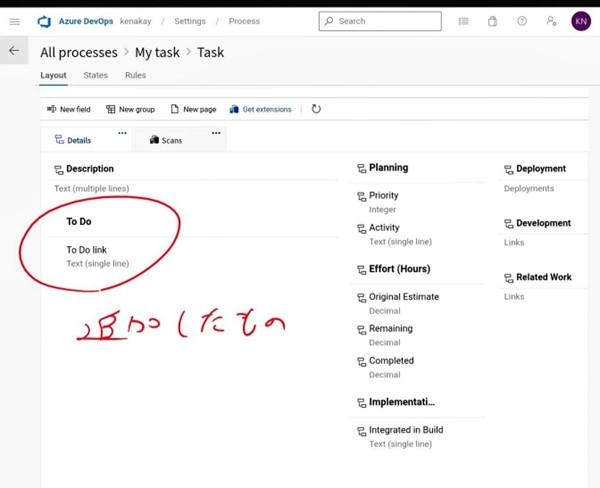Open user settings icon in header
600x488 pixels.
click(551, 21)
